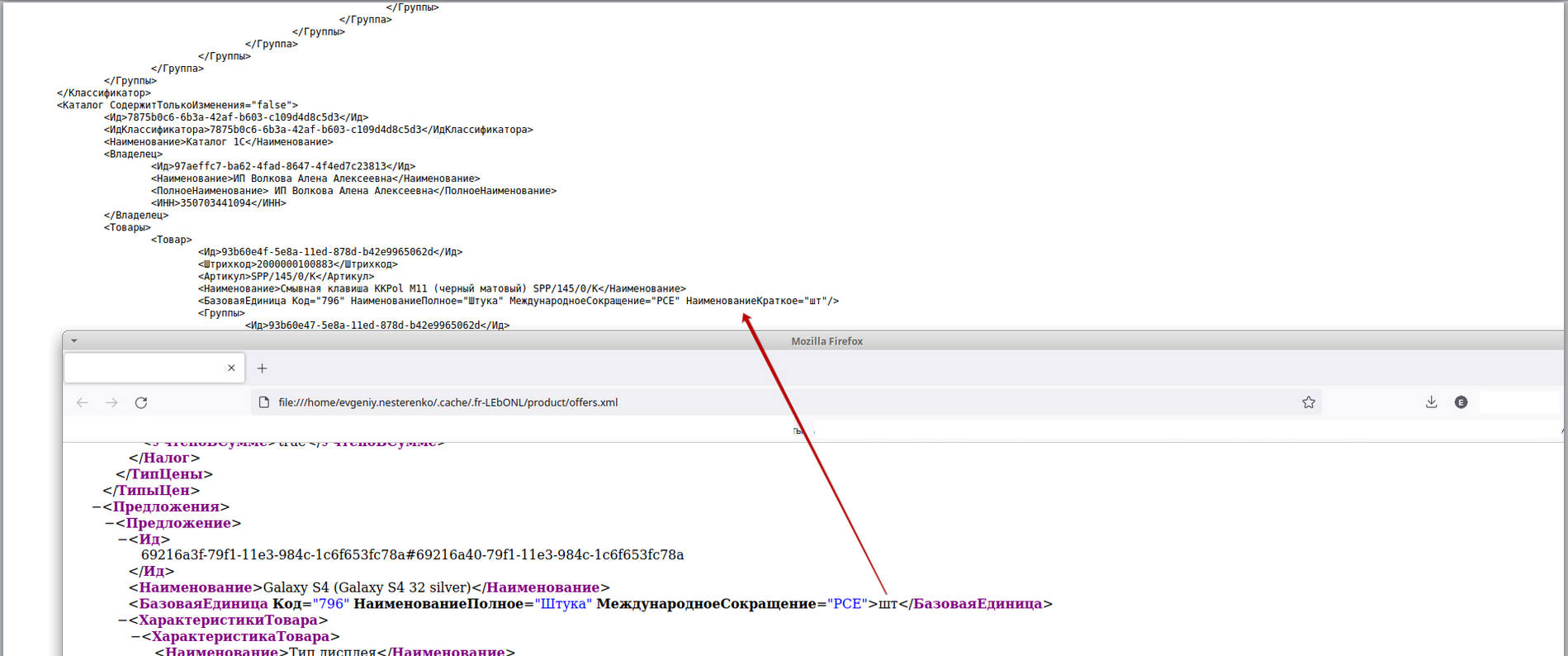Collapse the Предложения XML node
The width and height of the screenshot is (1568, 656).
97,507
